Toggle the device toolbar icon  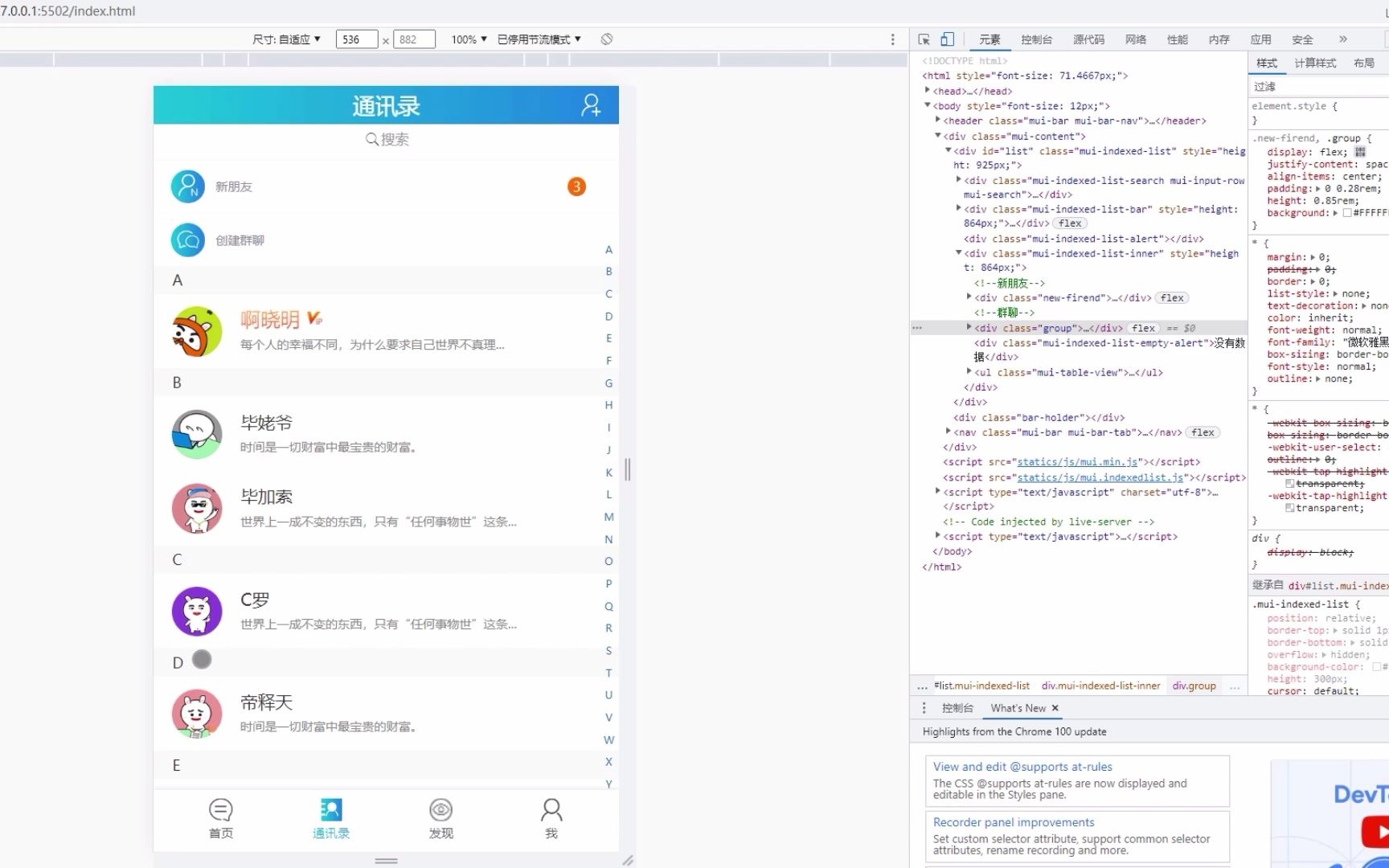pos(948,39)
